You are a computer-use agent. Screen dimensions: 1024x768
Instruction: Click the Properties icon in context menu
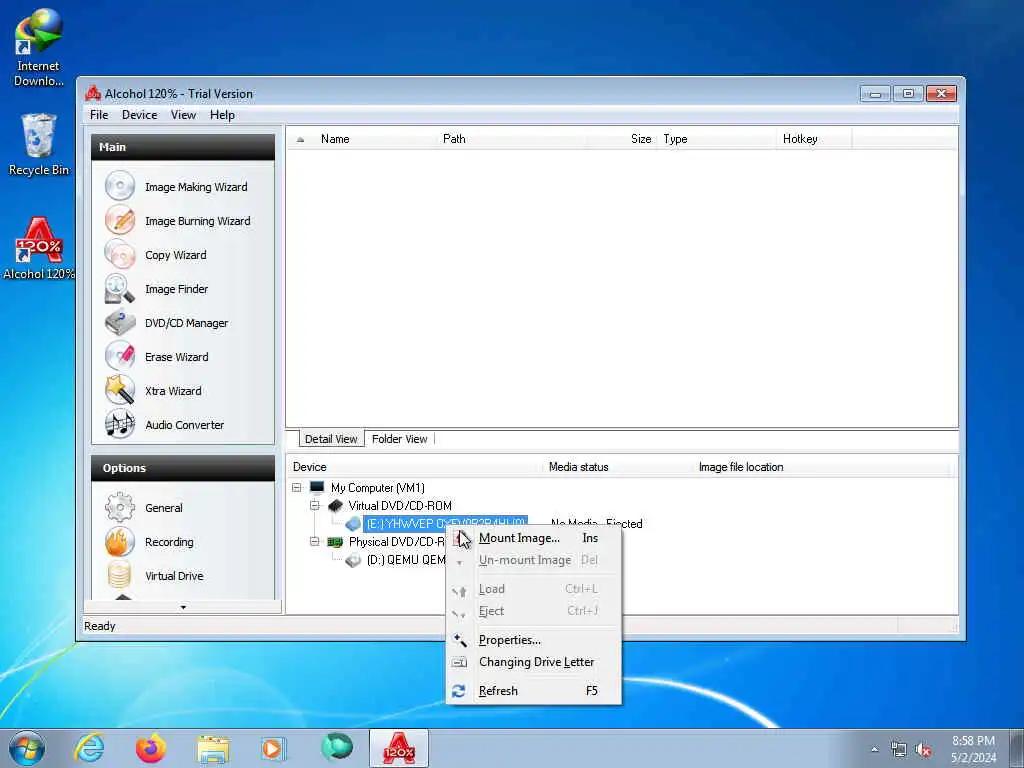pyautogui.click(x=459, y=640)
